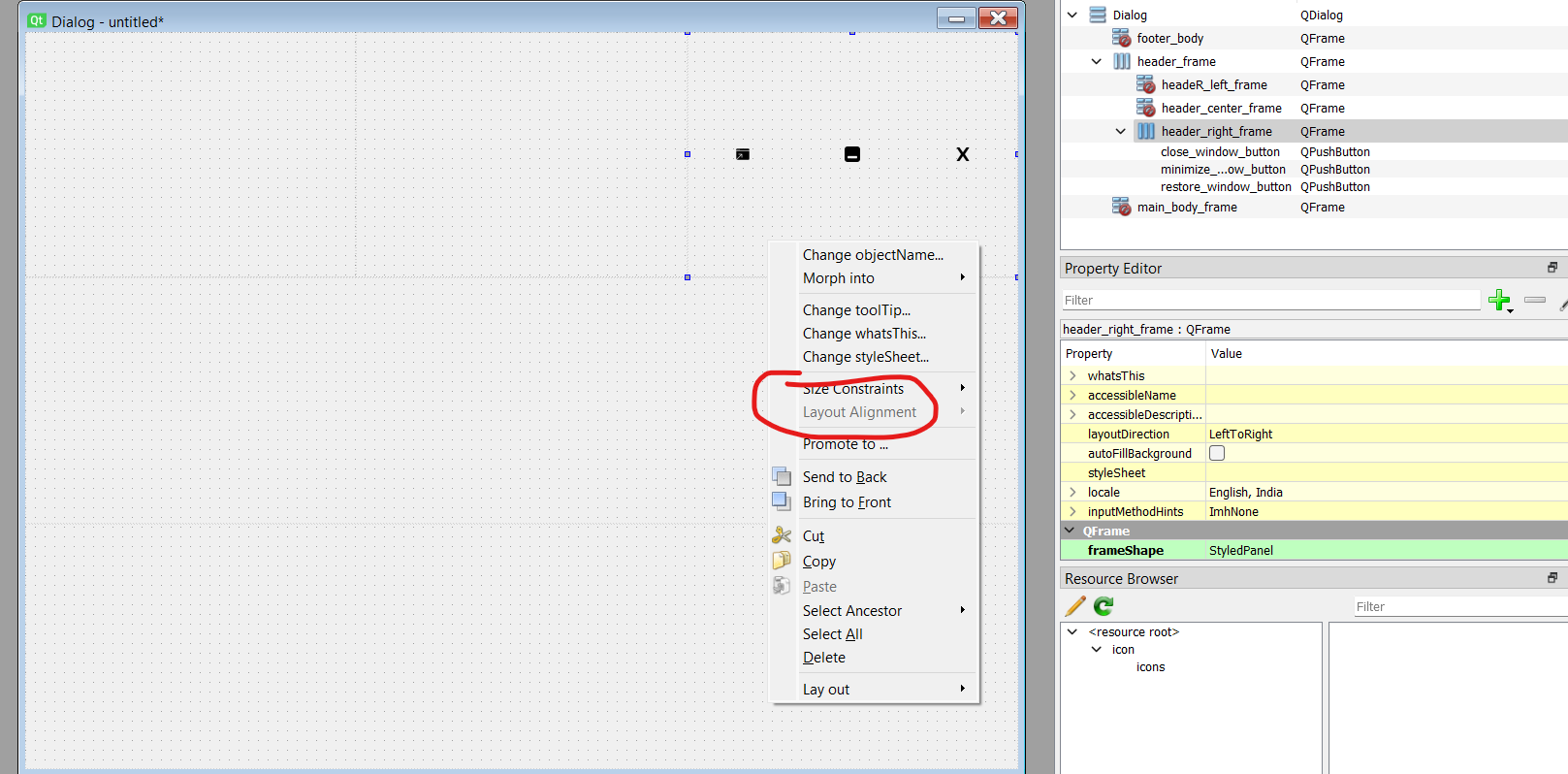This screenshot has width=1568, height=774.
Task: Choose Change objectName from context menu
Action: pos(873,254)
